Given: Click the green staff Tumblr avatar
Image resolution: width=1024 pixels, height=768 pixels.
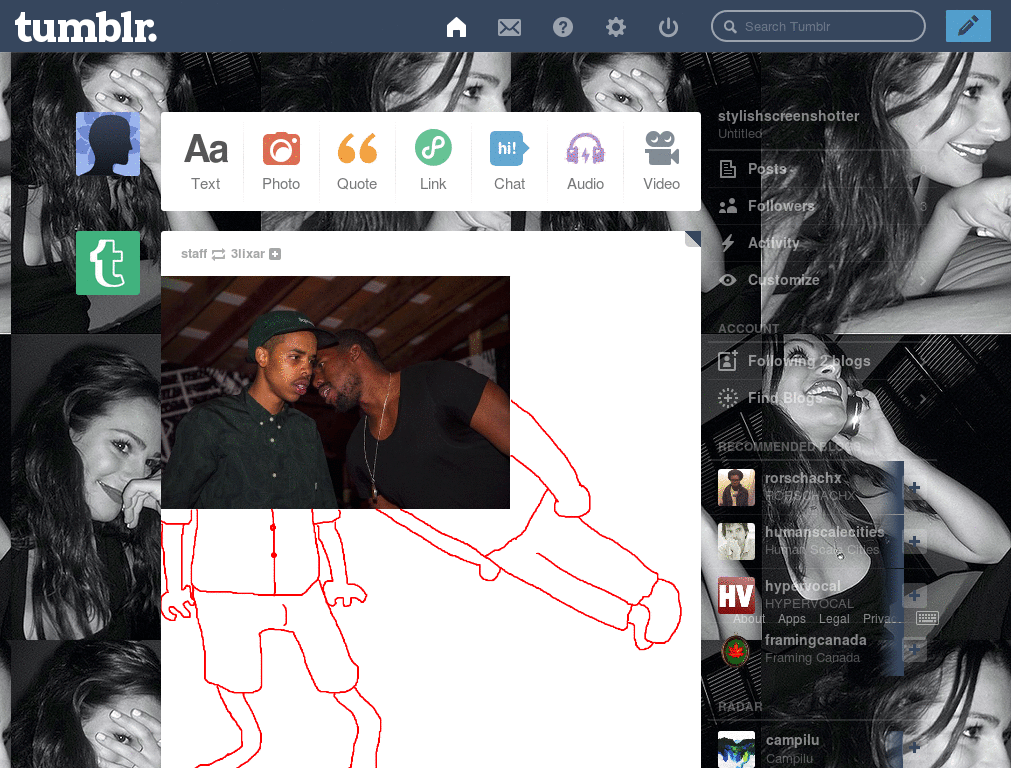Looking at the screenshot, I should [x=108, y=263].
